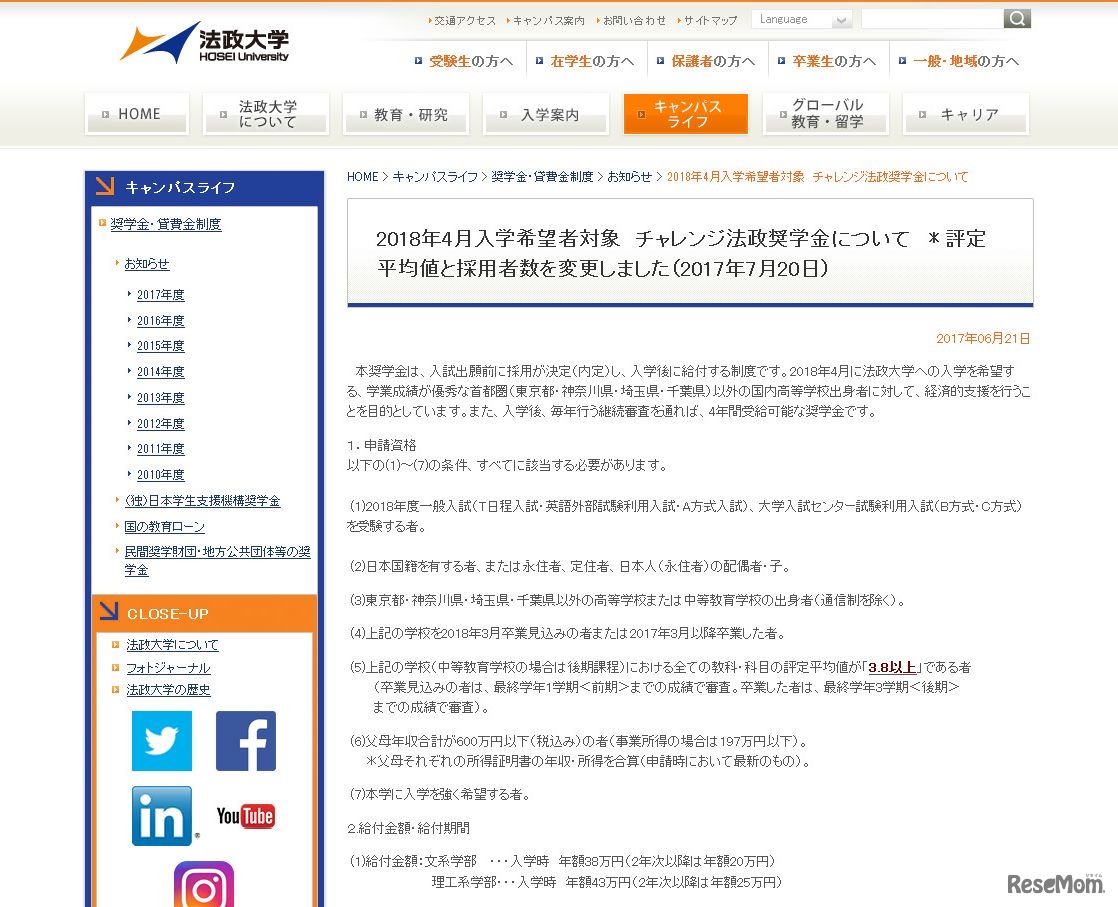The width and height of the screenshot is (1118, 907).
Task: Open 2015年度 sidebar link
Action: tap(160, 346)
